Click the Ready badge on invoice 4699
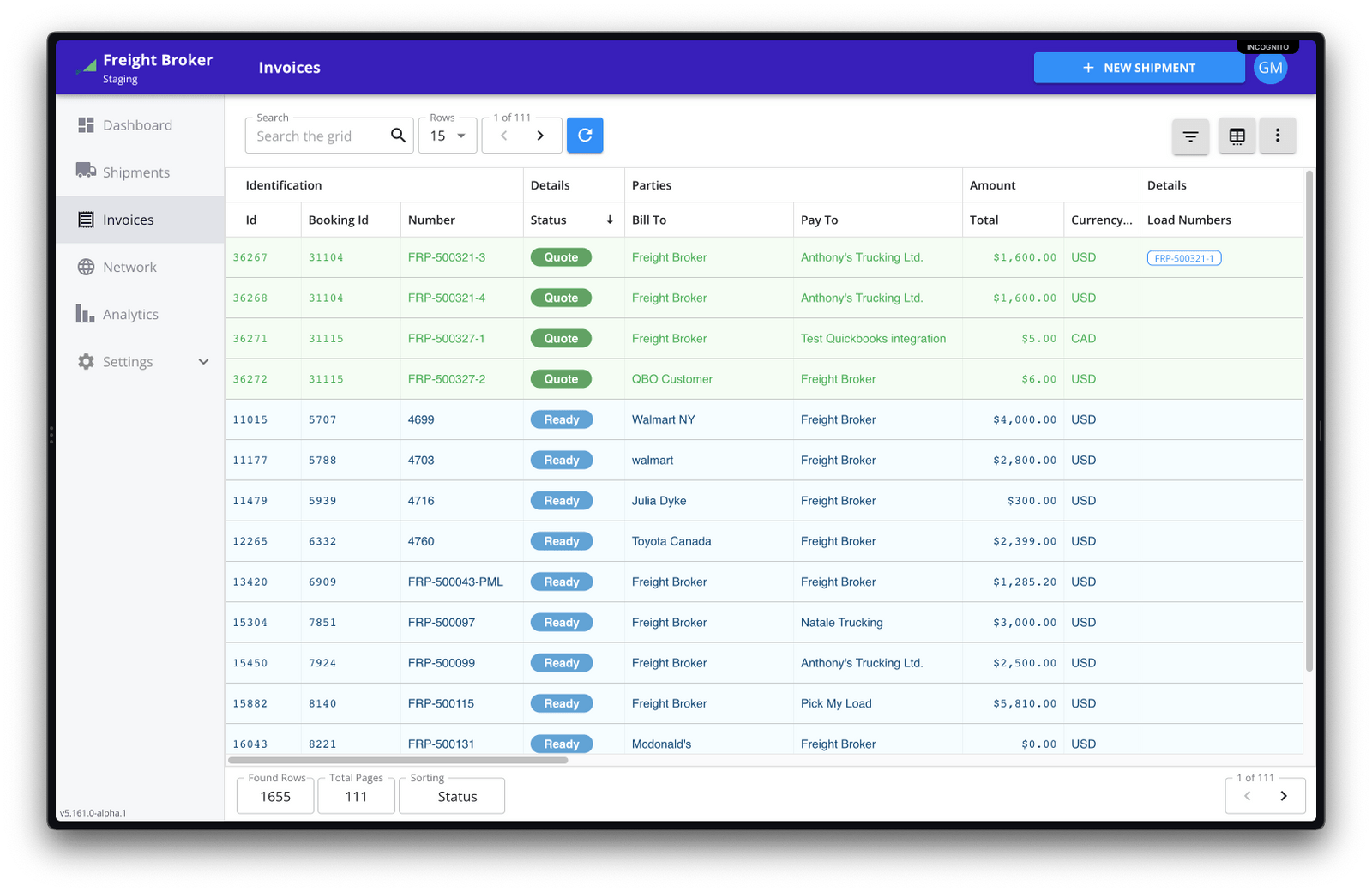Screen dimensions: 1372x892 [561, 419]
